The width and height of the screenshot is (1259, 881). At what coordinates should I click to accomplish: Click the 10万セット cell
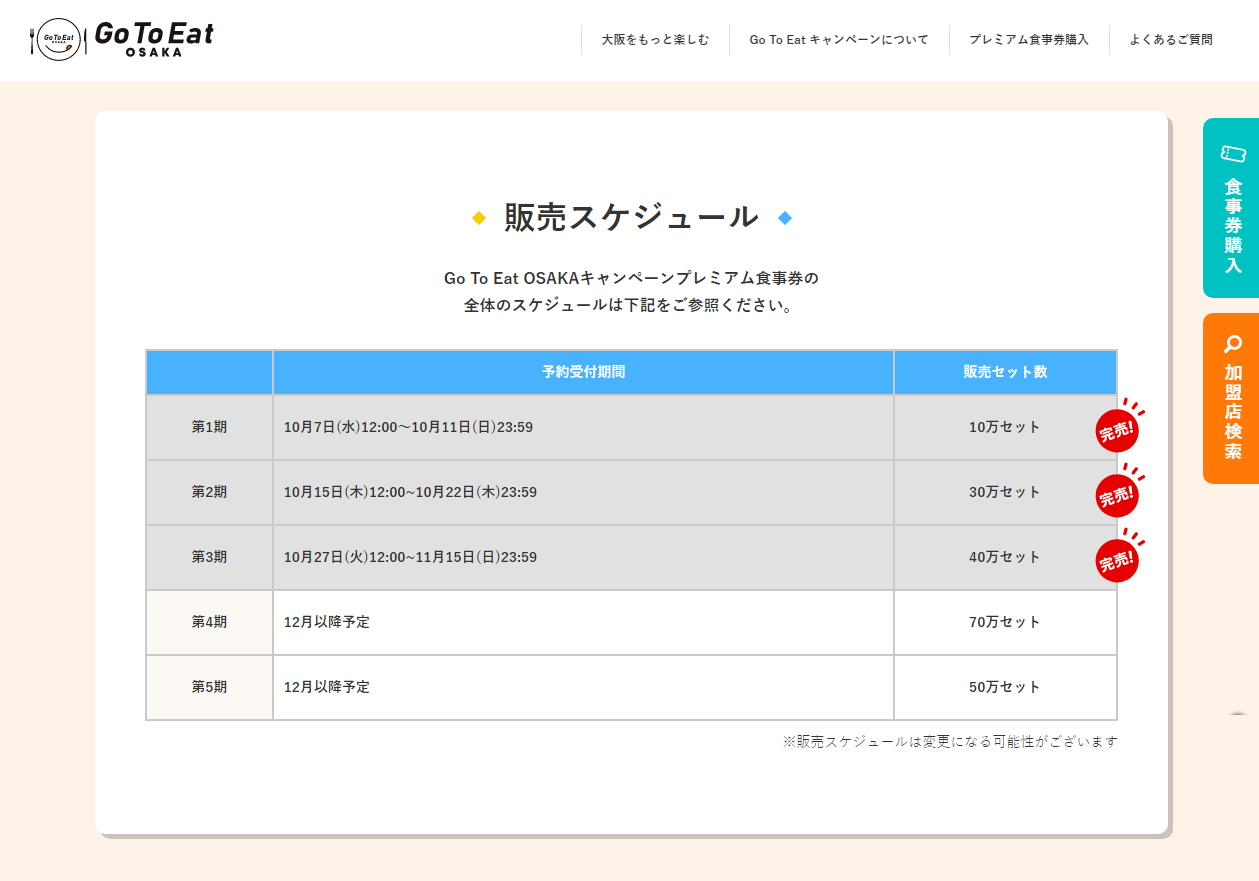click(x=1005, y=427)
